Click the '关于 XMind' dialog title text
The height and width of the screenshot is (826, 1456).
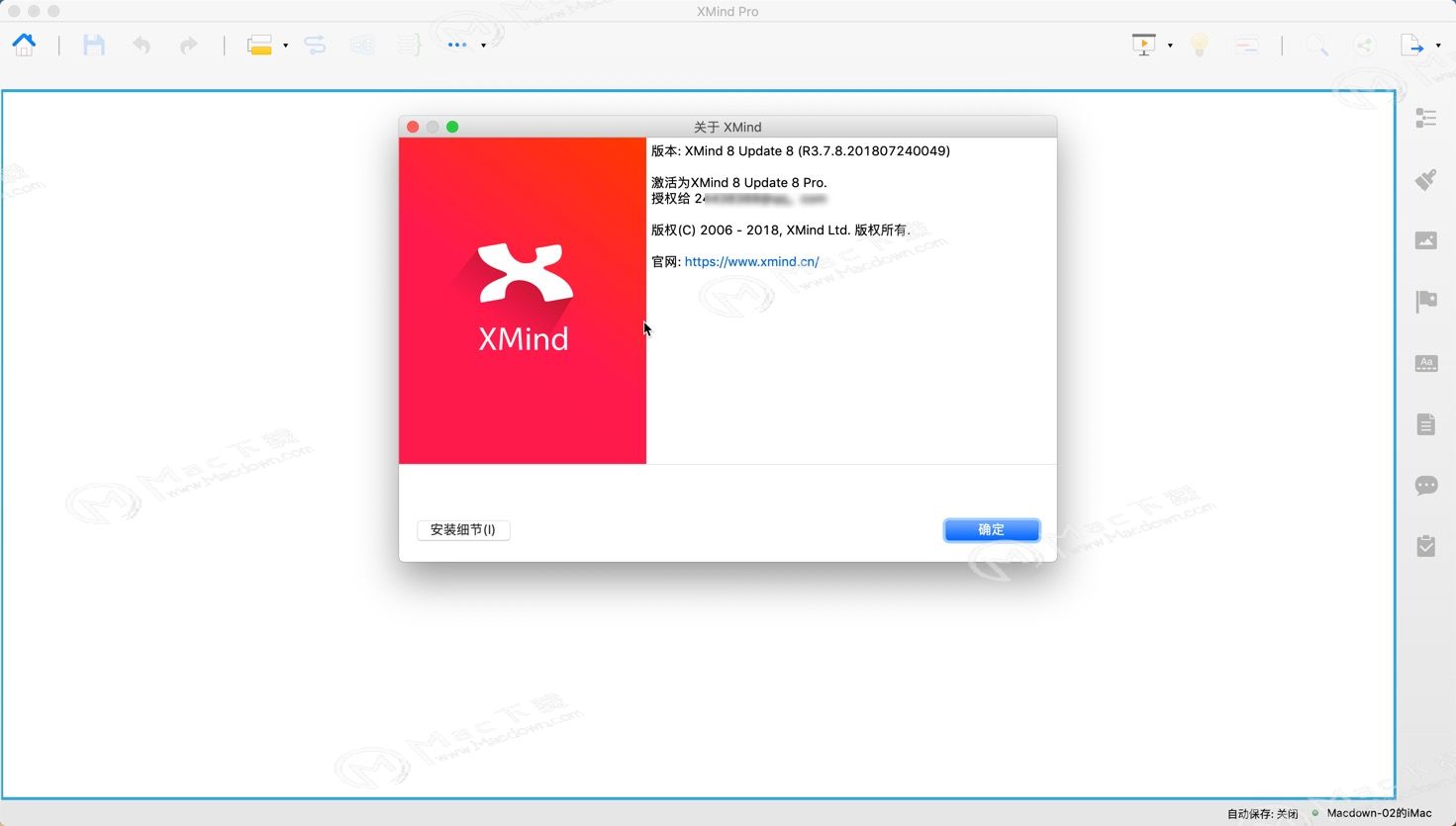pyautogui.click(x=728, y=128)
